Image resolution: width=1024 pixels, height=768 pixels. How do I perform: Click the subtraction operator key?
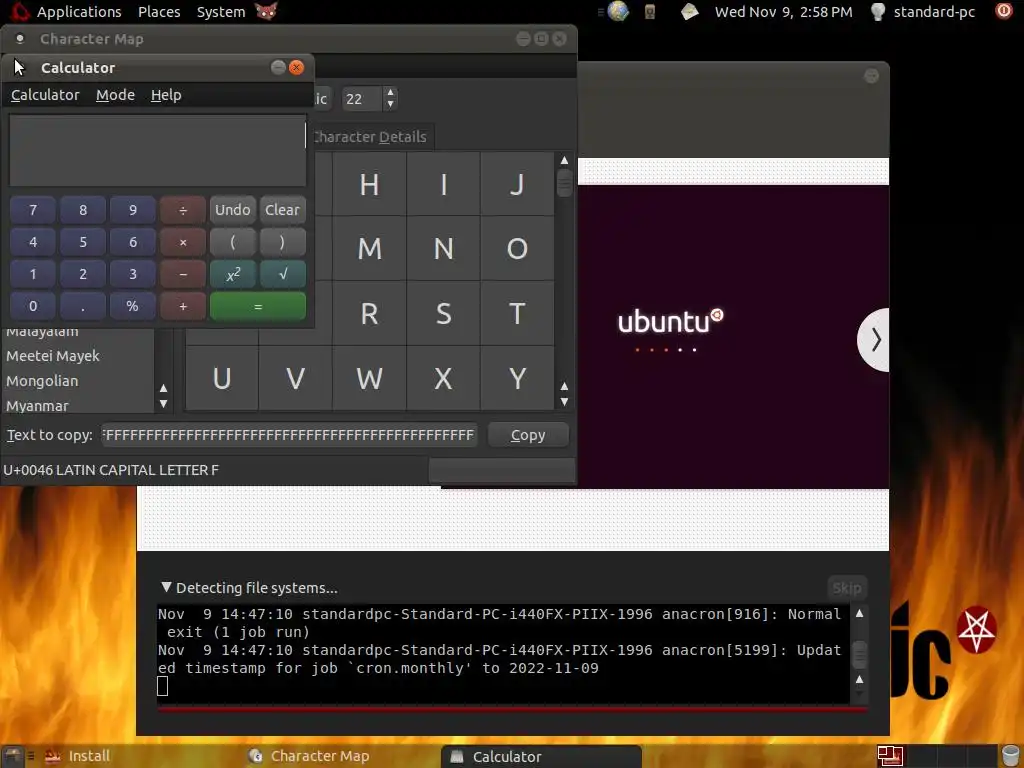tap(183, 274)
